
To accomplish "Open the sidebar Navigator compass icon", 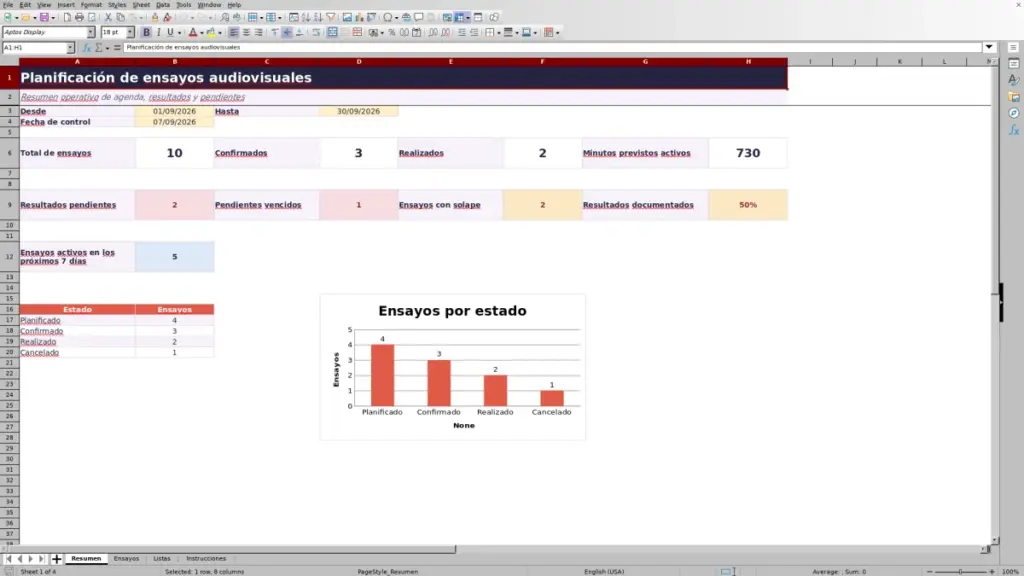I will click(x=1014, y=113).
